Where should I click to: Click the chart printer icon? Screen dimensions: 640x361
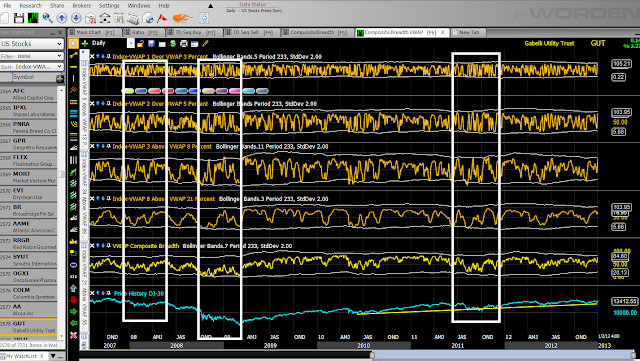(184, 44)
